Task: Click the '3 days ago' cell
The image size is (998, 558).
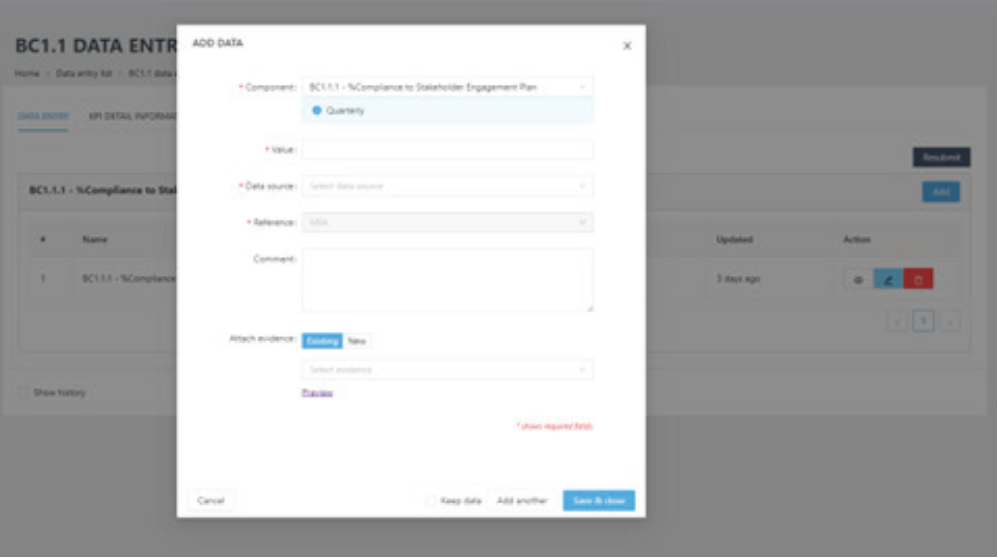Action: click(738, 279)
